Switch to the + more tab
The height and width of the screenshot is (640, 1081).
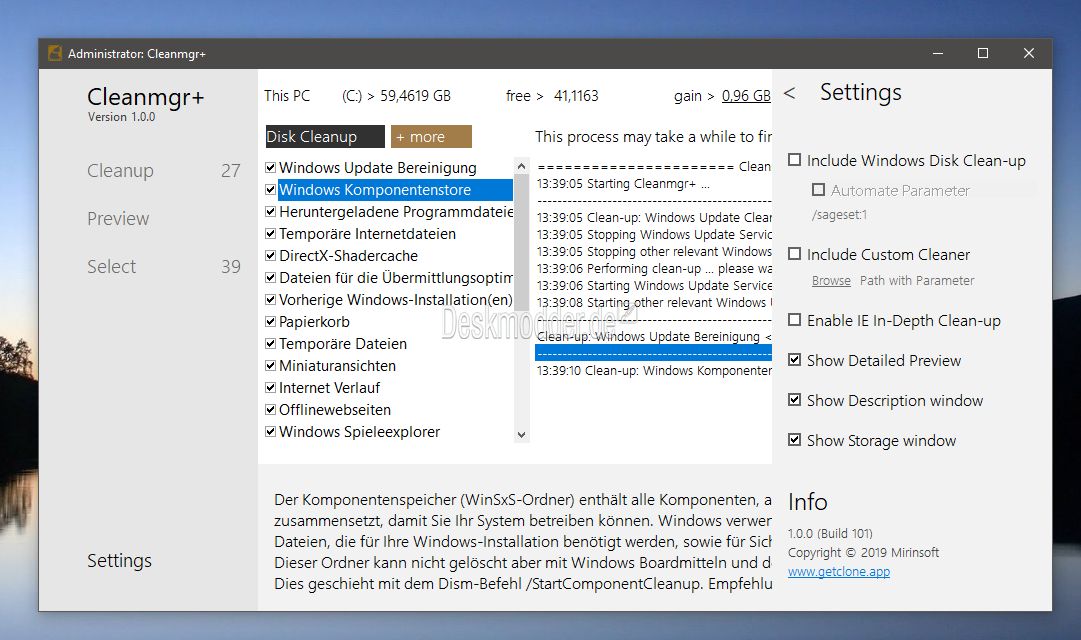[431, 137]
